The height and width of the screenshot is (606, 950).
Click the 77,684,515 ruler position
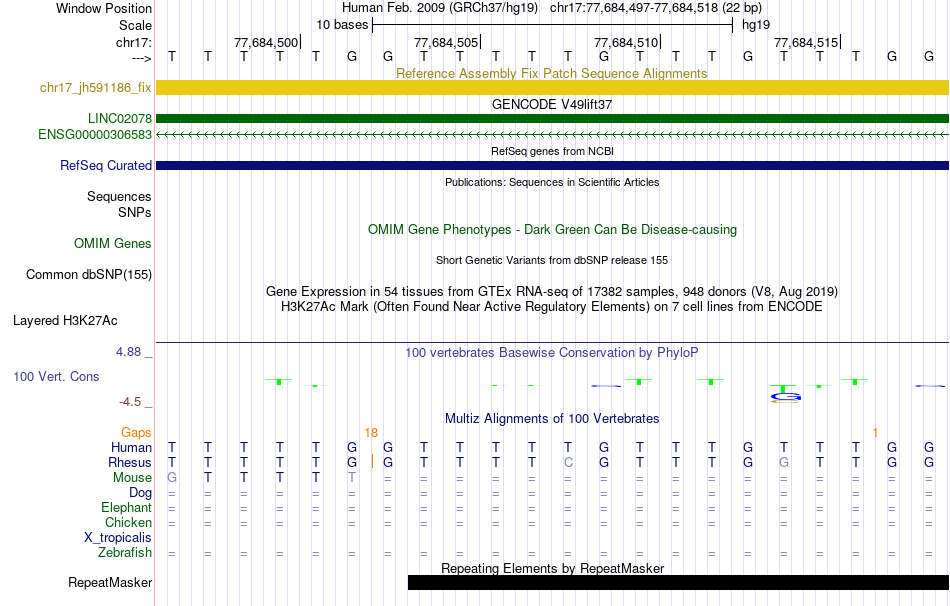pyautogui.click(x=806, y=42)
